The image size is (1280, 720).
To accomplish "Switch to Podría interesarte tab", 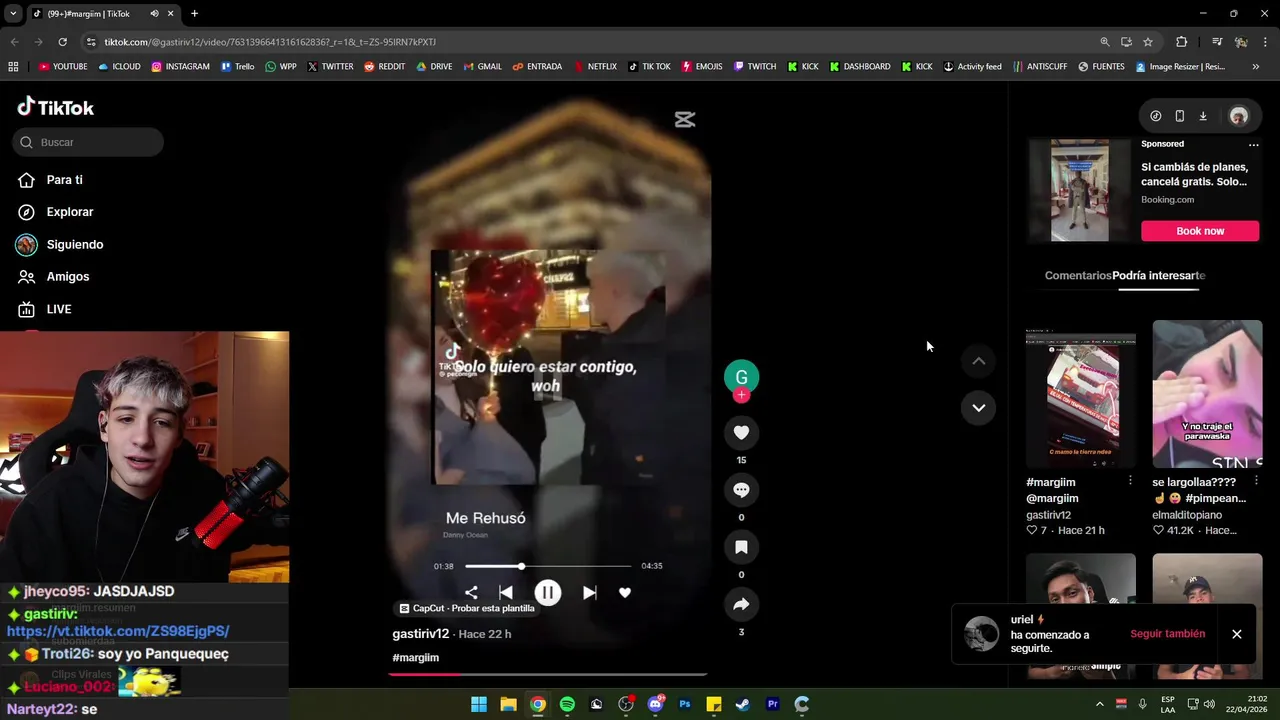I will (1159, 275).
